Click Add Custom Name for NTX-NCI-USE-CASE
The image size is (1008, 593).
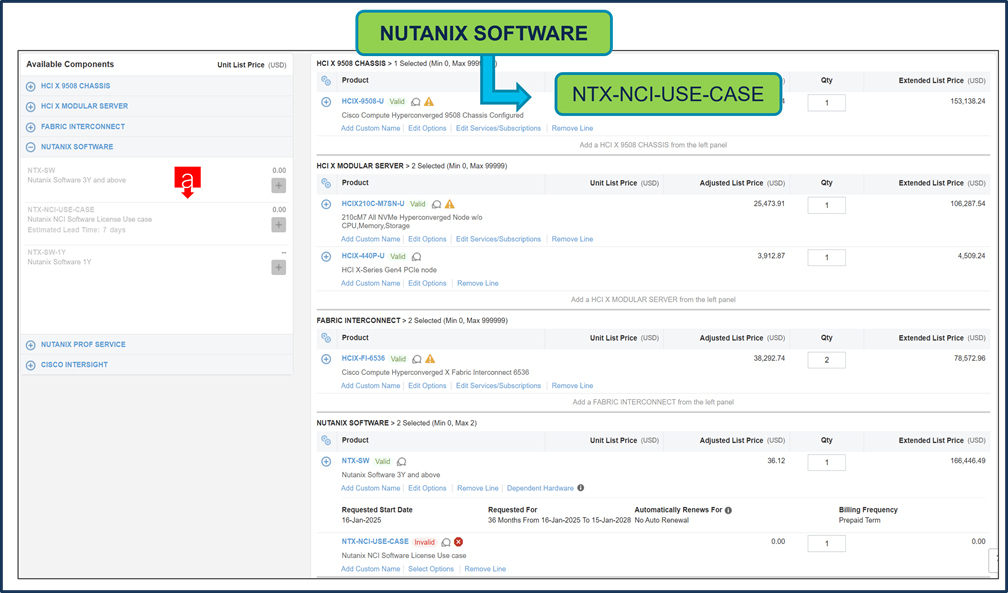(x=370, y=569)
